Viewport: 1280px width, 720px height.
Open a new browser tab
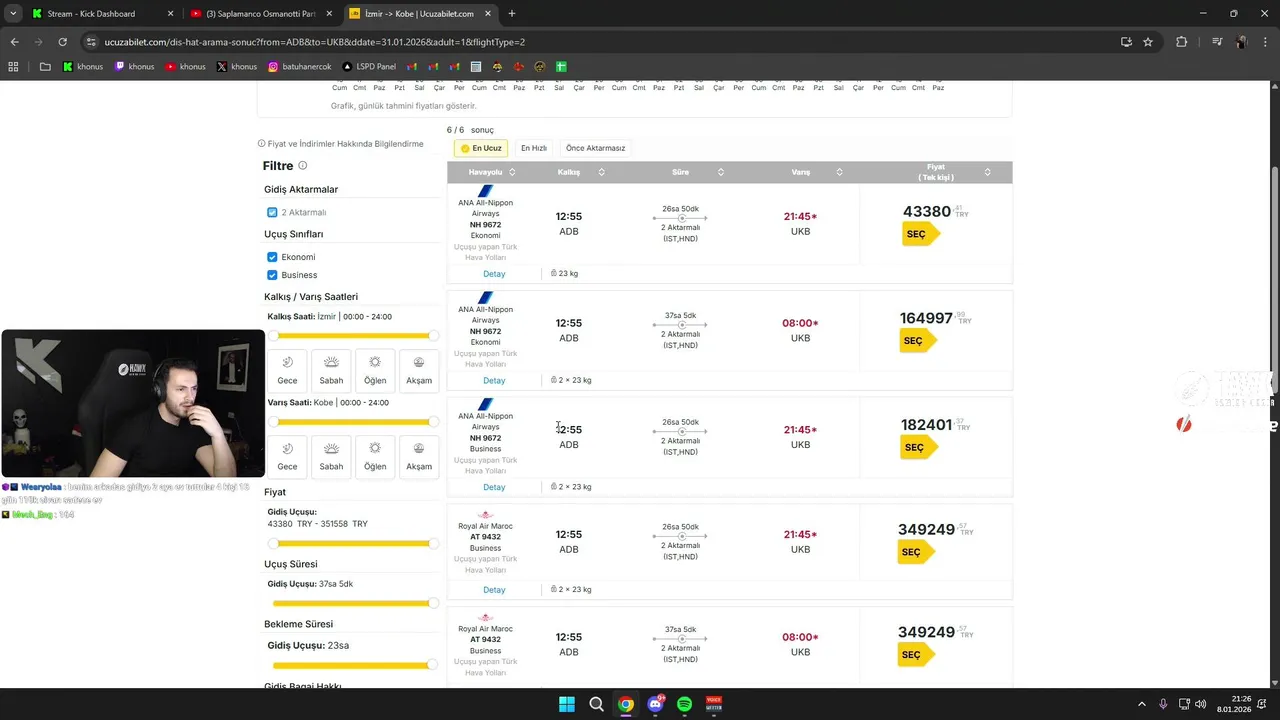(x=512, y=14)
